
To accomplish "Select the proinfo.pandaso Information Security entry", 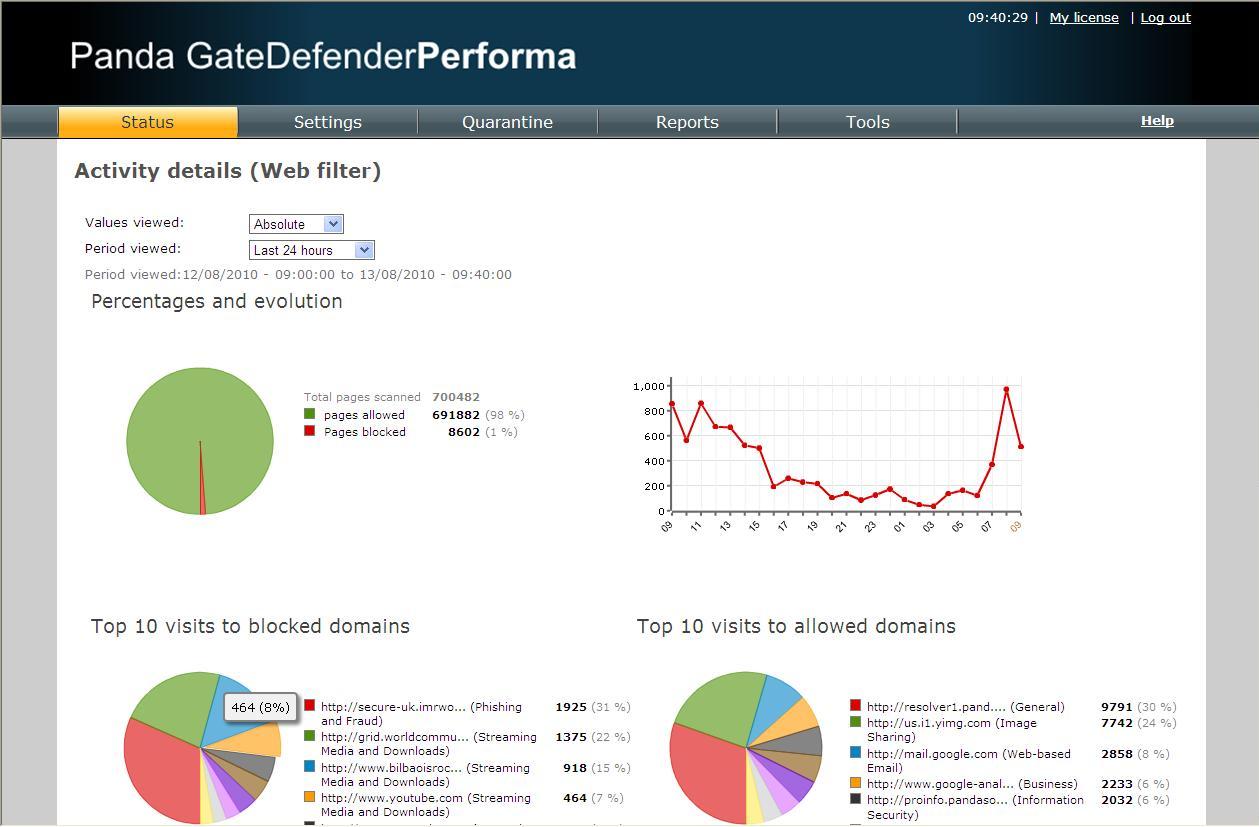I will coord(975,807).
